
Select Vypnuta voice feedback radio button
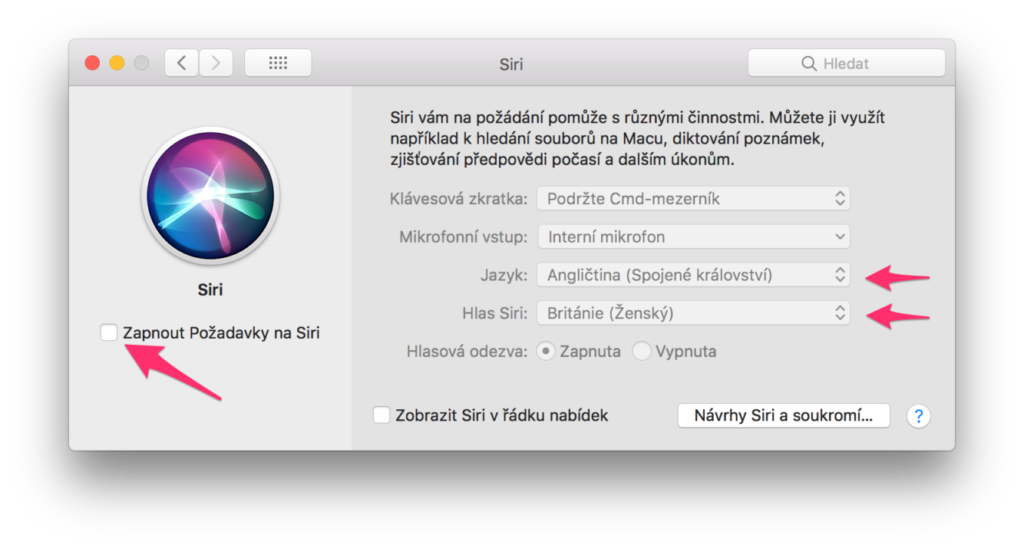642,352
